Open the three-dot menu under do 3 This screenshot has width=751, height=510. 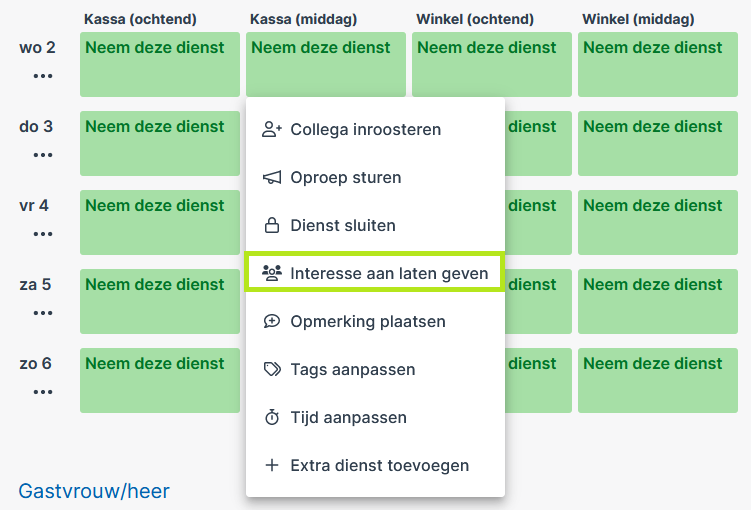[43, 155]
